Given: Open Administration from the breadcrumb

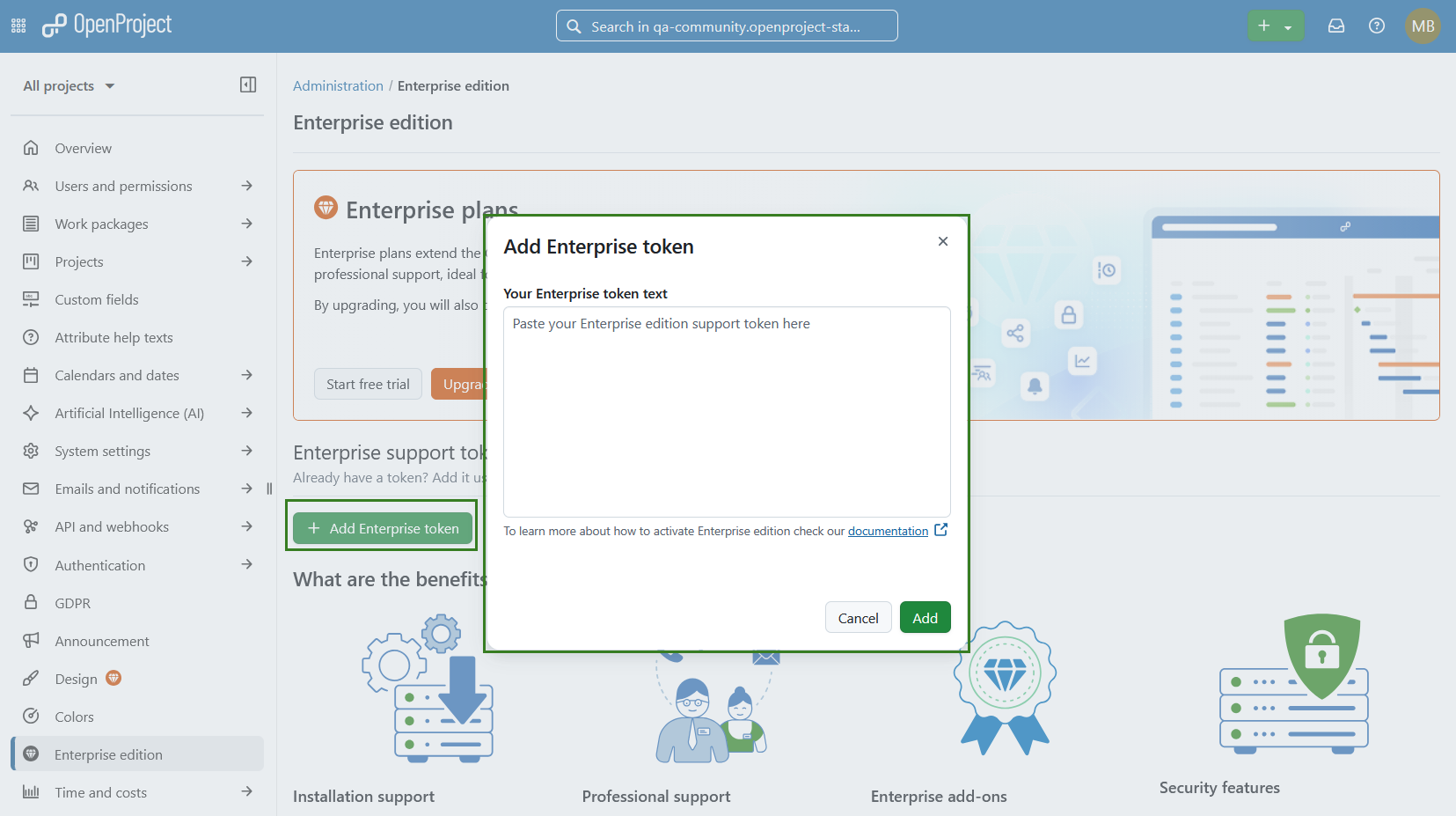Looking at the screenshot, I should pyautogui.click(x=339, y=85).
